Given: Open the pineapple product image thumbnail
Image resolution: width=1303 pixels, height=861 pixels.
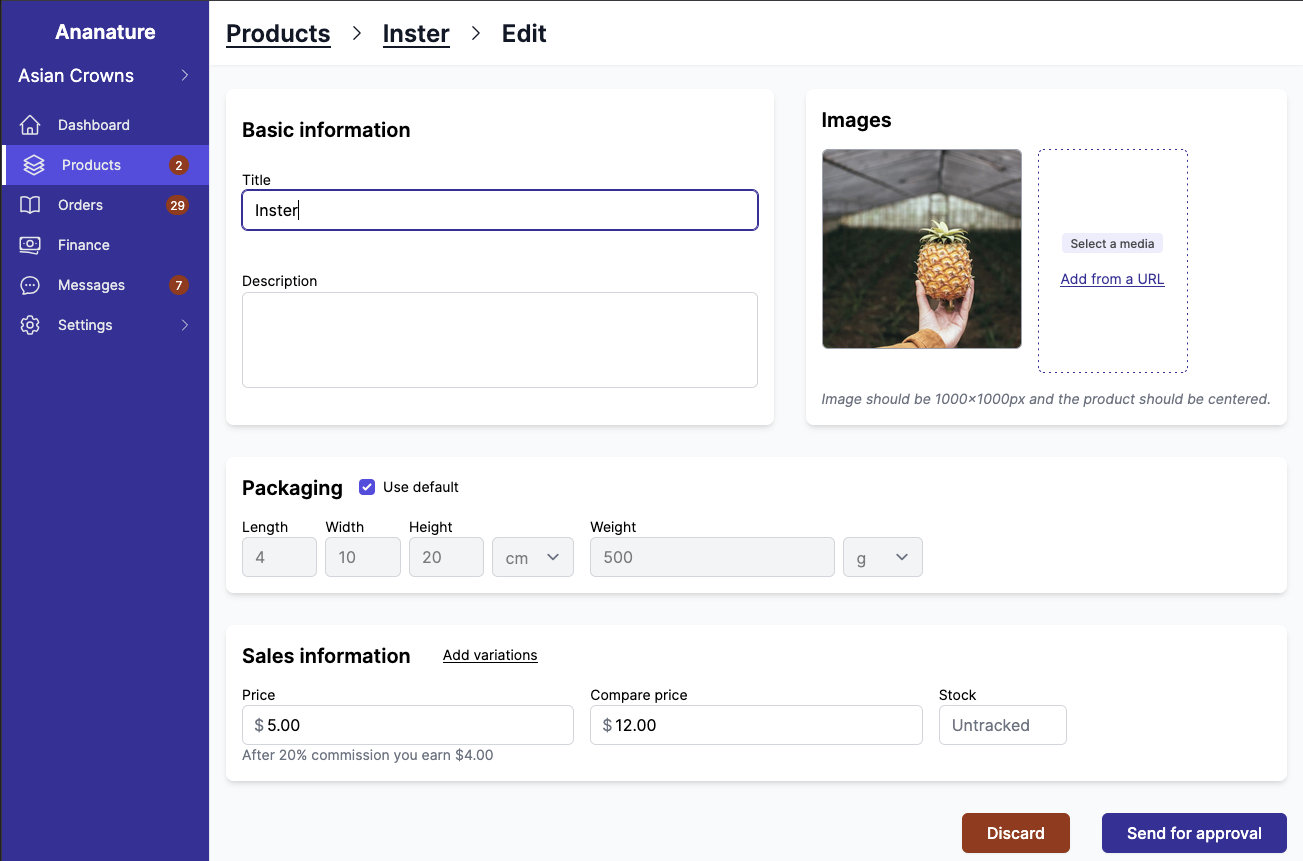Looking at the screenshot, I should 921,249.
